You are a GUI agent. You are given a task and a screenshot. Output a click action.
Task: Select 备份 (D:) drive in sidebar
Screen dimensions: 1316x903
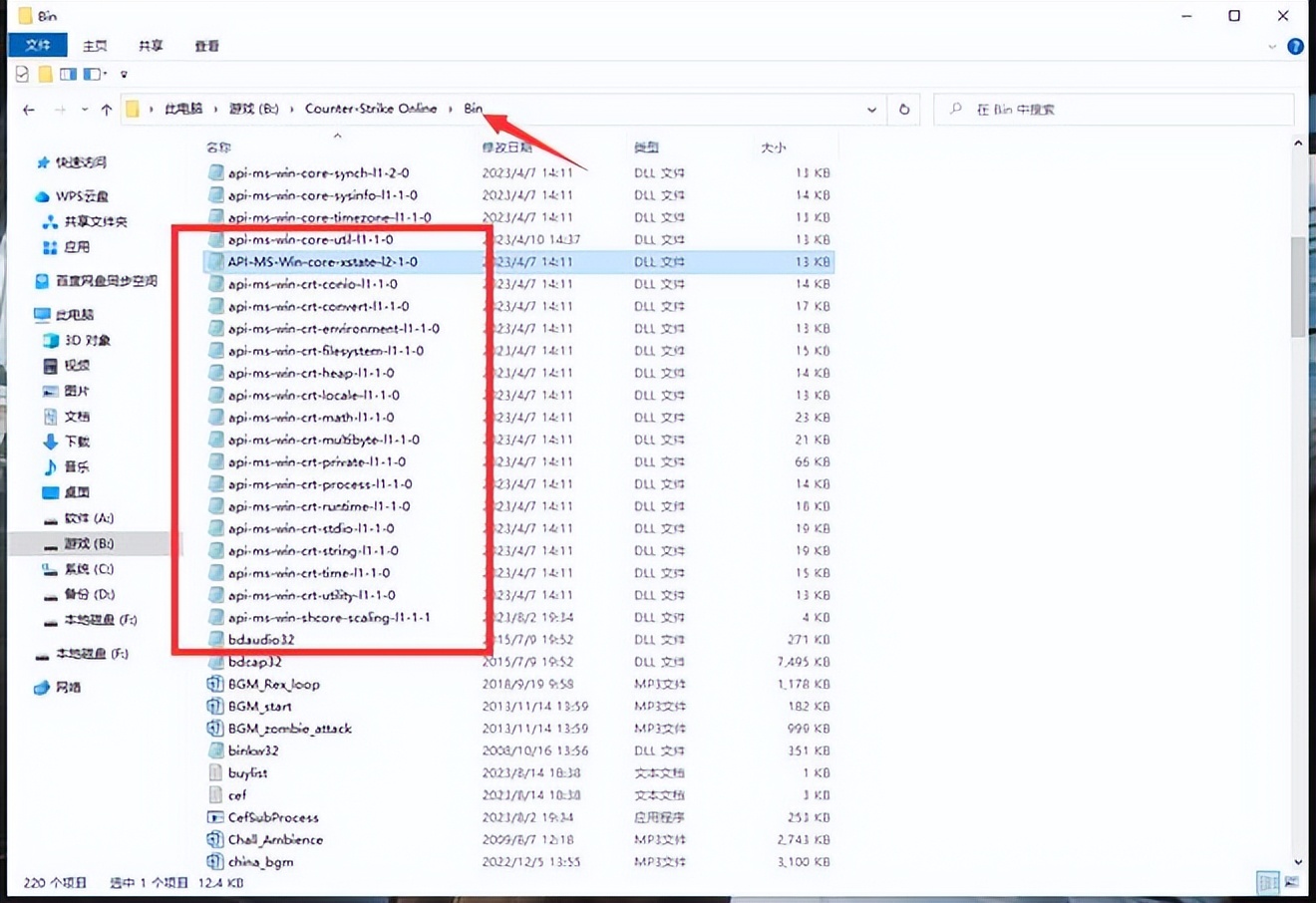click(x=89, y=594)
